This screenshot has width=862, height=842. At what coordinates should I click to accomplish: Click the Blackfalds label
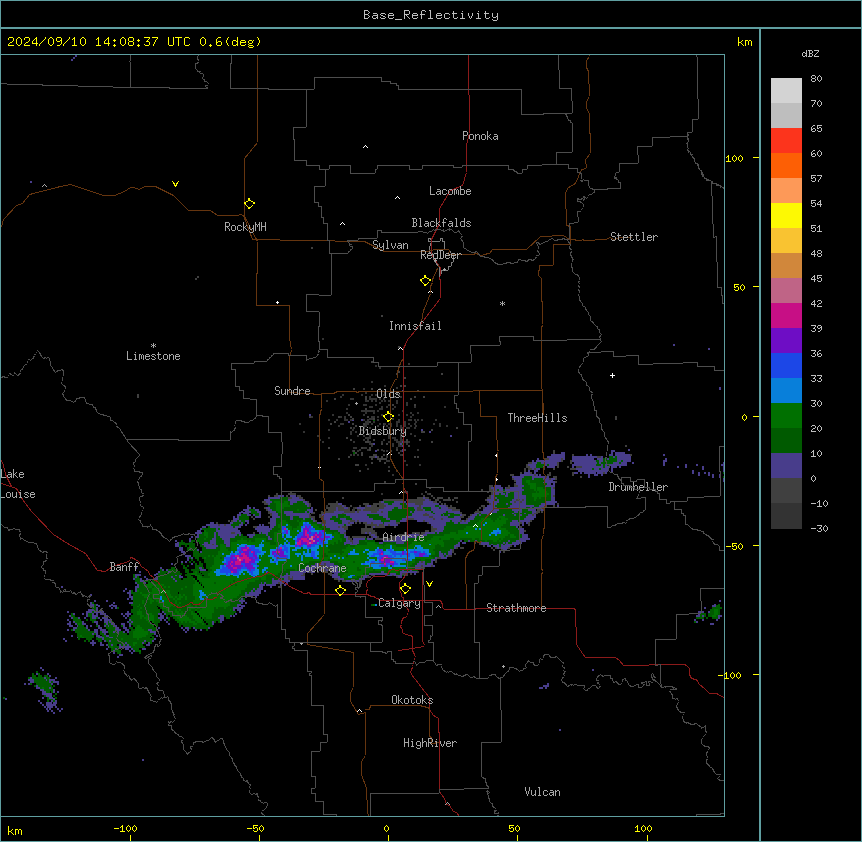[x=441, y=223]
